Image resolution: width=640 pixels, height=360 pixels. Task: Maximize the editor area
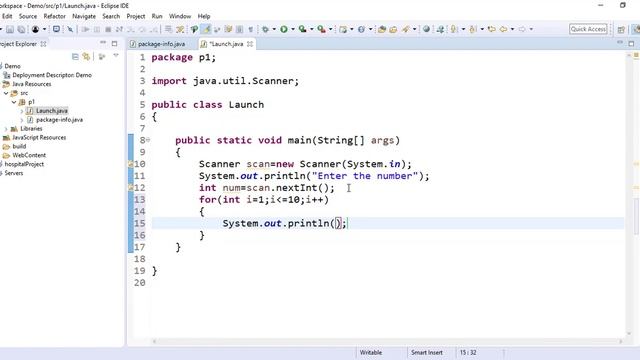tap(631, 43)
